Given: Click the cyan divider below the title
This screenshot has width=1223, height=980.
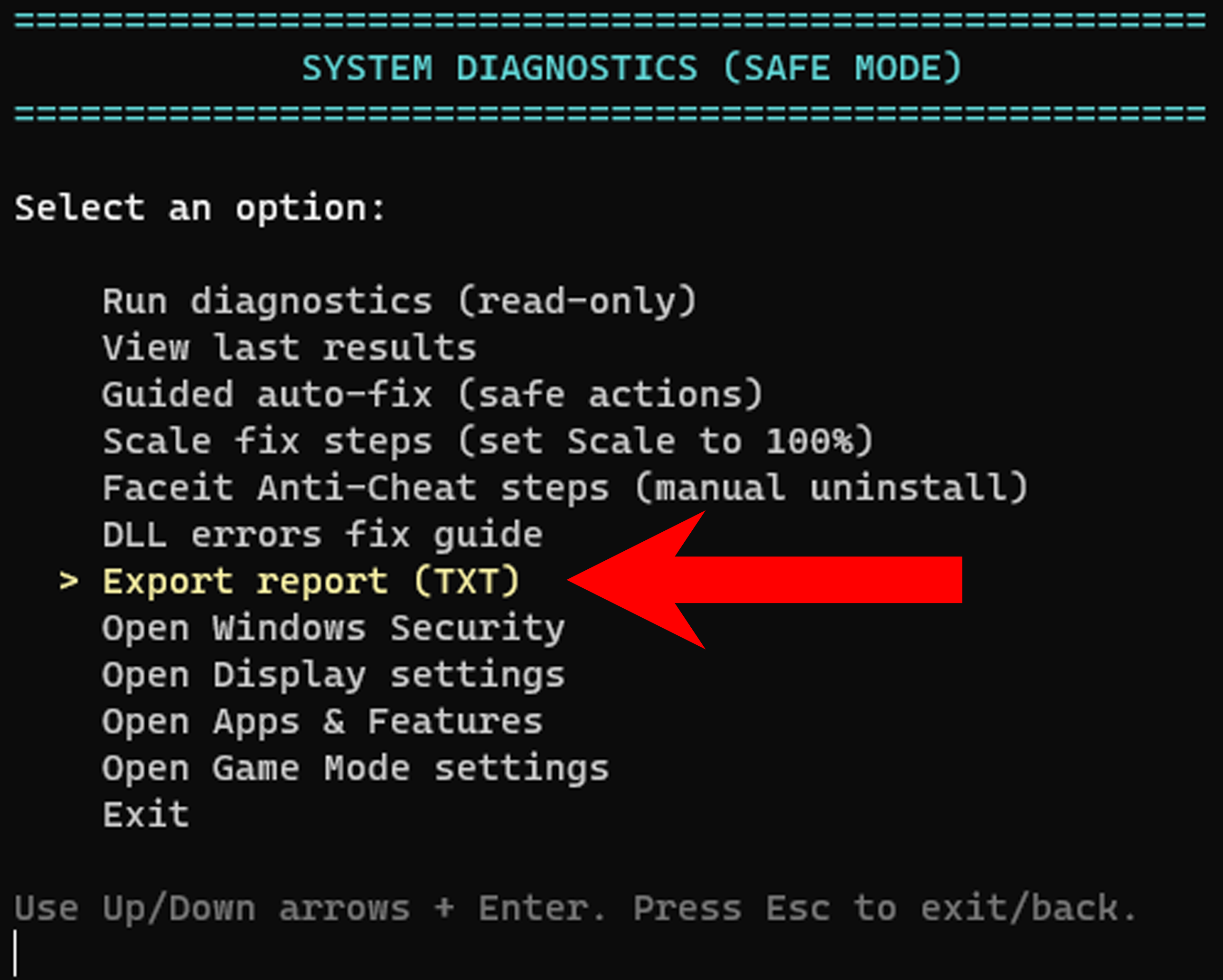Looking at the screenshot, I should [611, 113].
